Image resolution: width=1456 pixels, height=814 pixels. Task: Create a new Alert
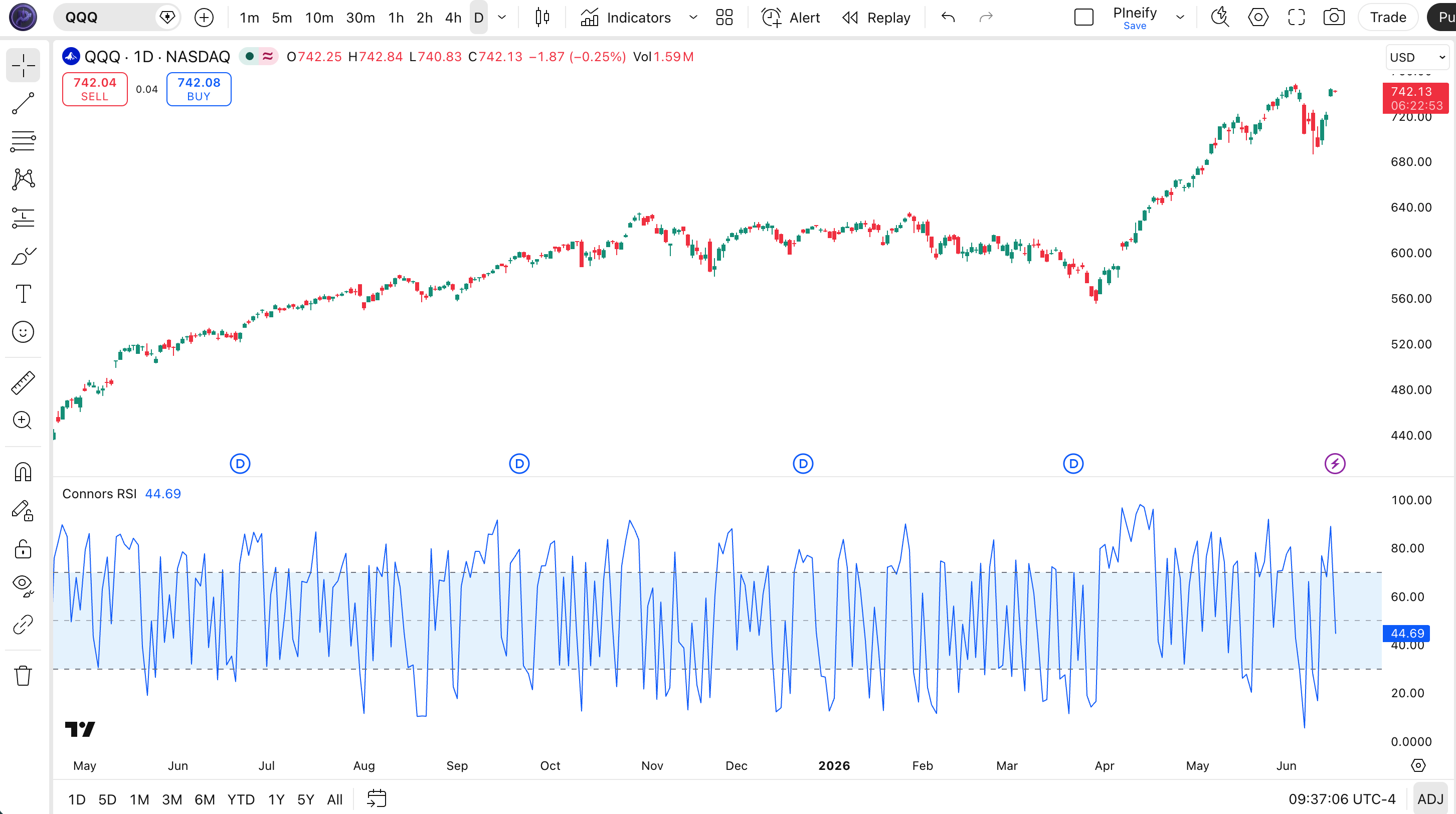[790, 18]
